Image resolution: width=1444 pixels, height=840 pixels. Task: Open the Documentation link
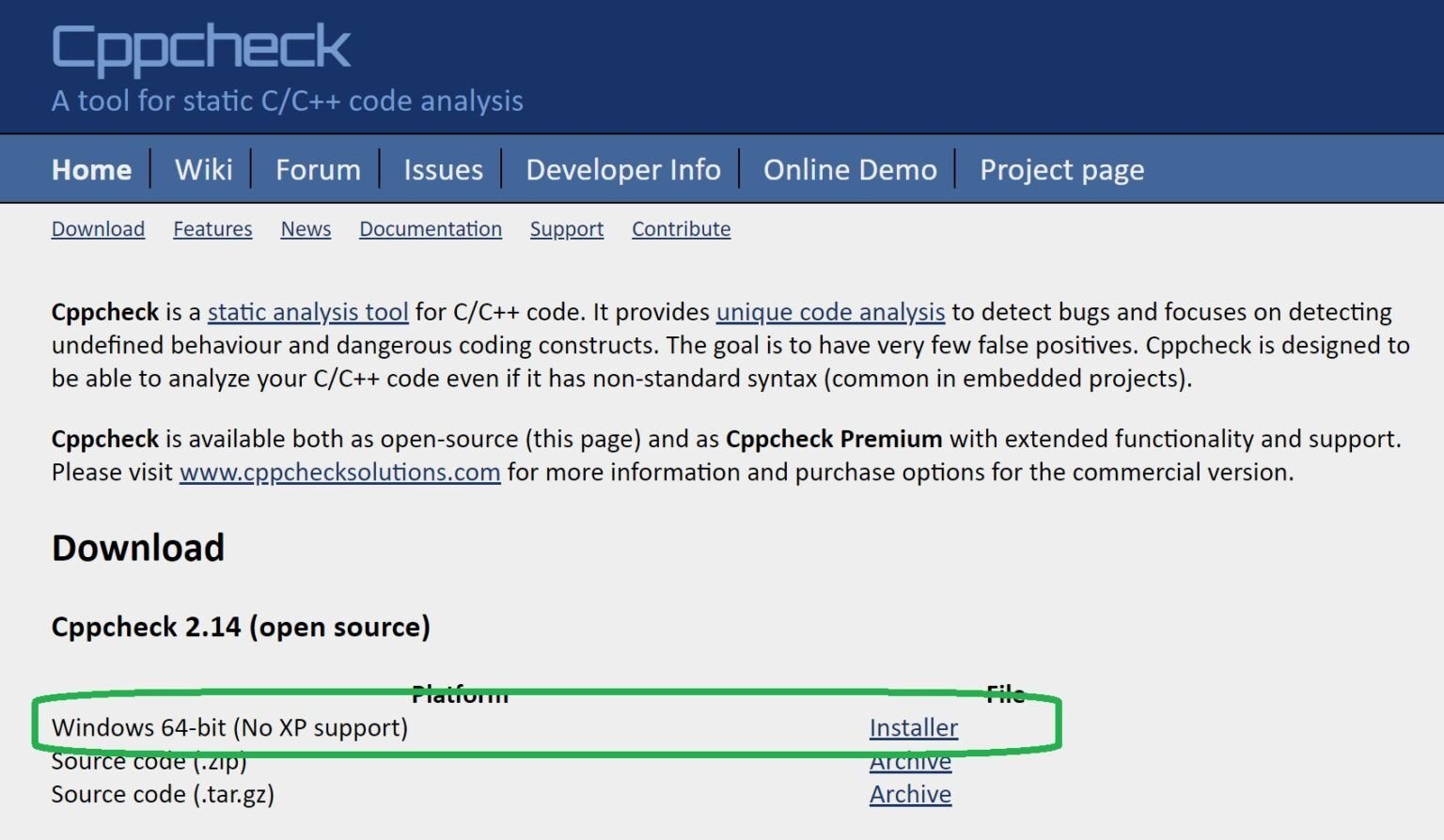click(430, 229)
